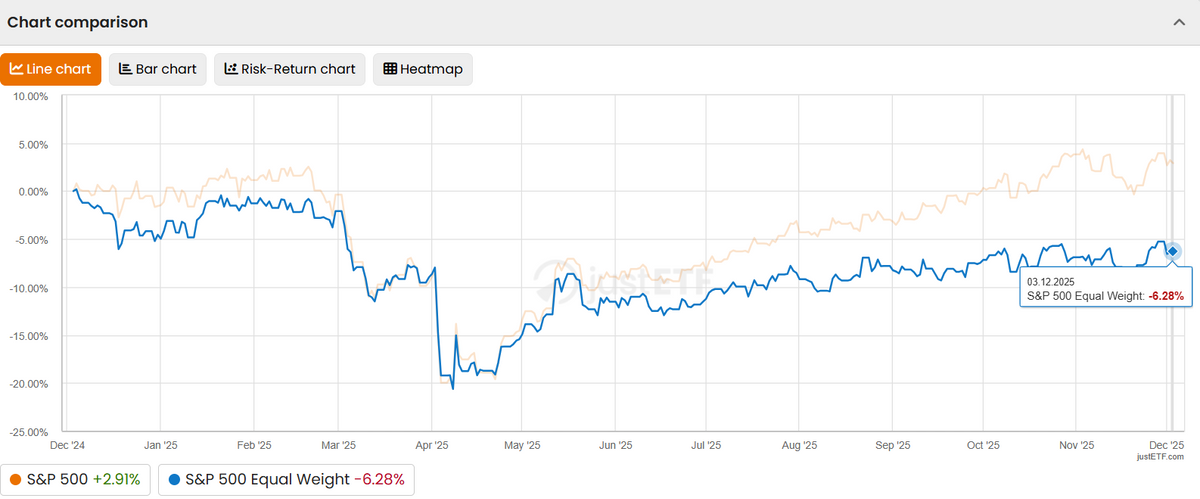Click the orange S&P 500 legend dot
1200x499 pixels.
point(16,480)
